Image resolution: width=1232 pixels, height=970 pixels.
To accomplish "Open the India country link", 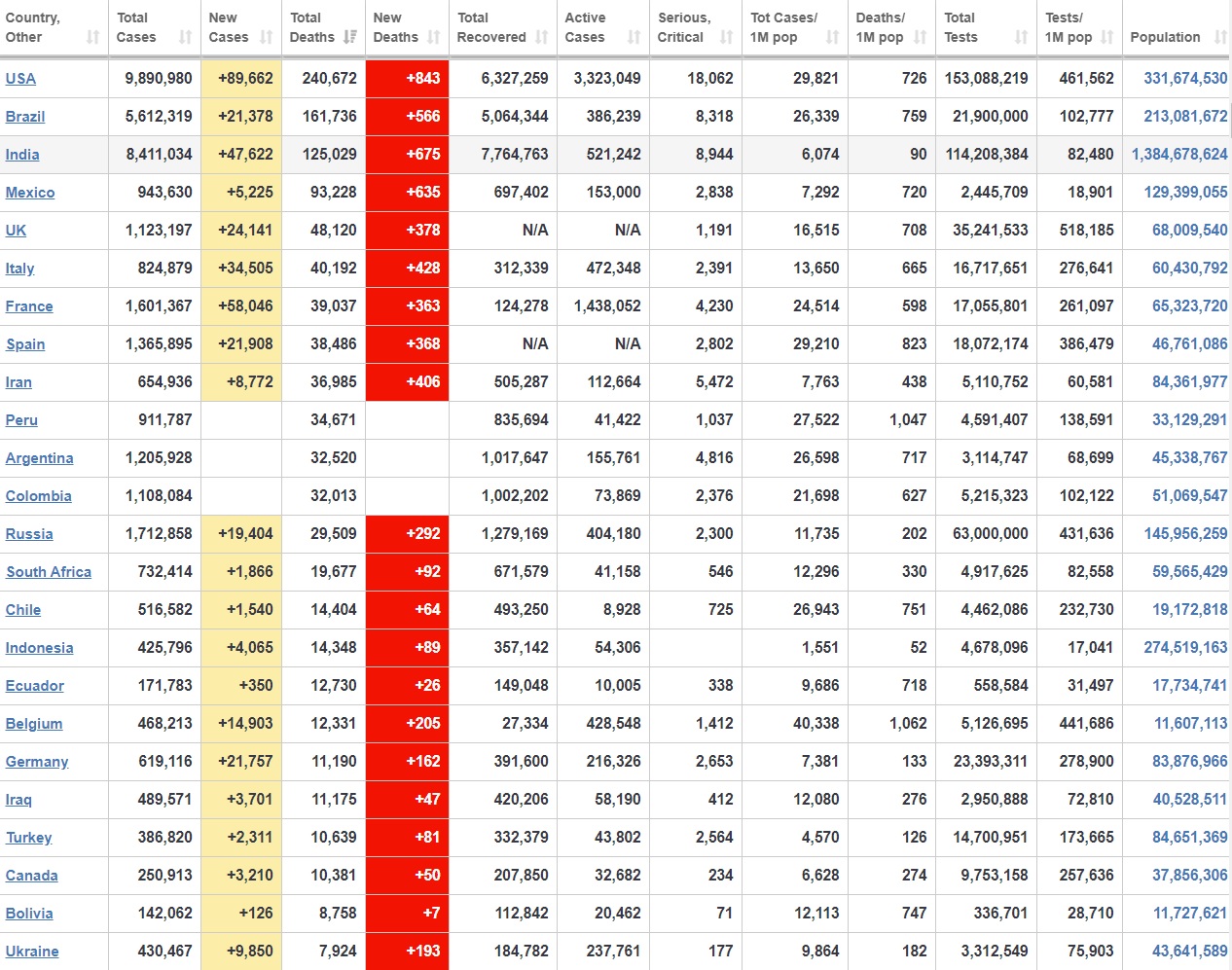I will tap(22, 155).
